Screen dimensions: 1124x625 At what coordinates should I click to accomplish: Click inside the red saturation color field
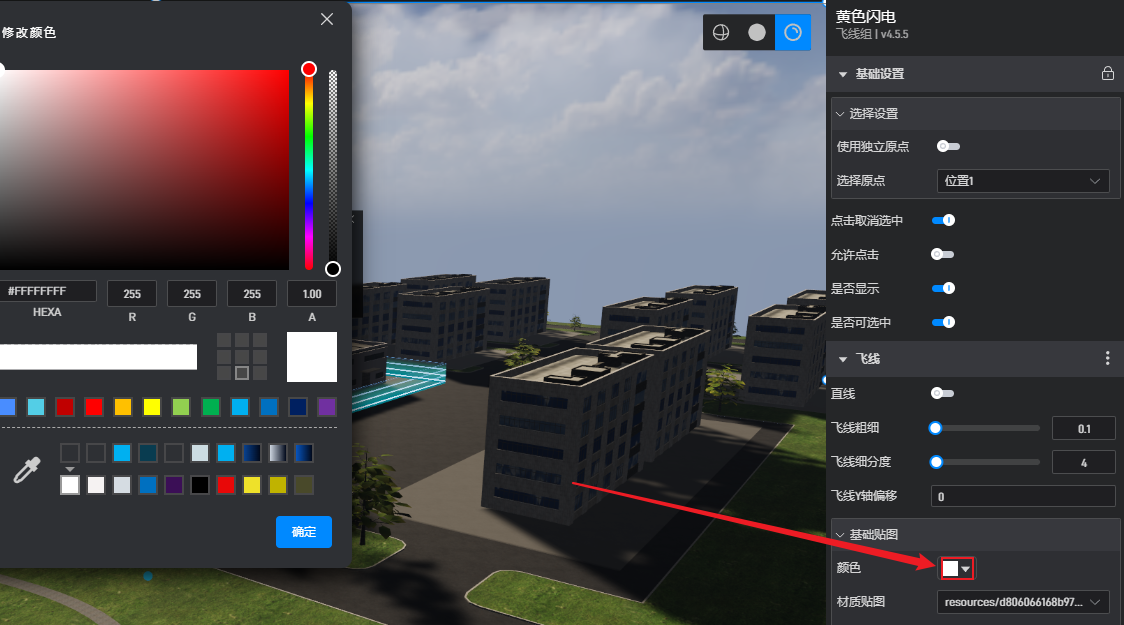click(144, 170)
